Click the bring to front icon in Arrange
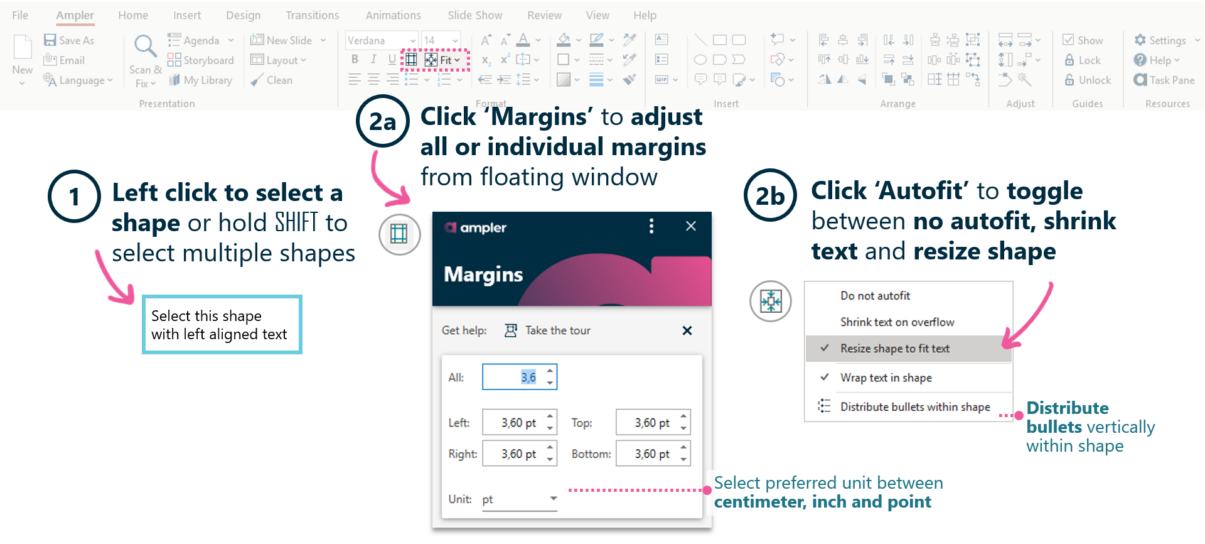Screen dimensions: 1205x544 (x=888, y=80)
